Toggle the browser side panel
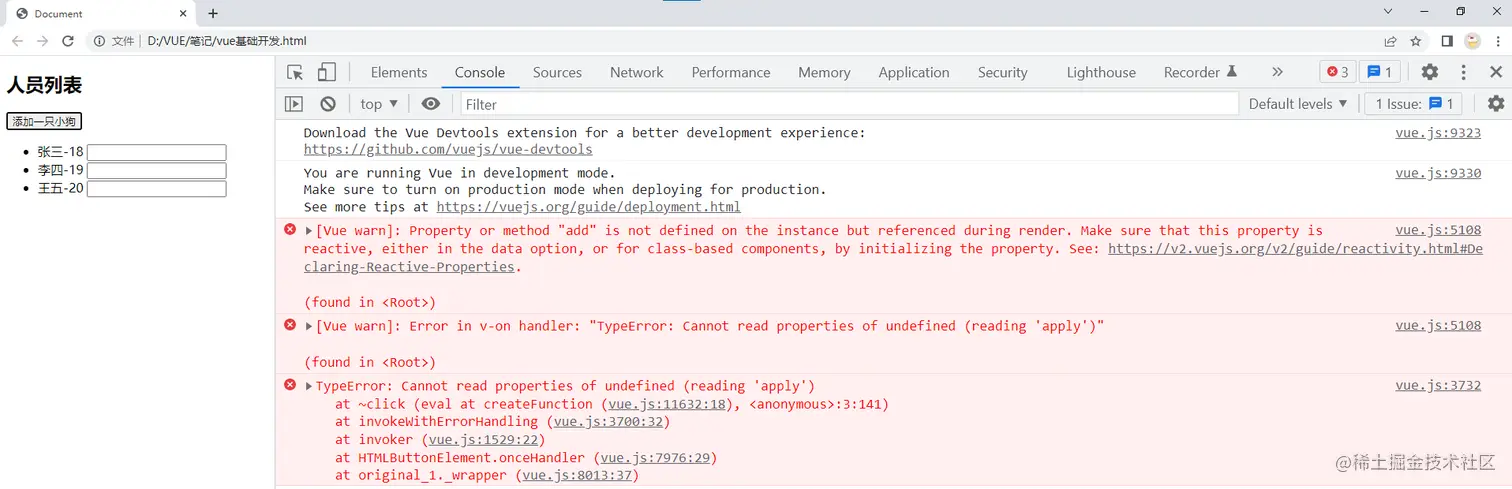This screenshot has width=1512, height=489. pos(1446,41)
